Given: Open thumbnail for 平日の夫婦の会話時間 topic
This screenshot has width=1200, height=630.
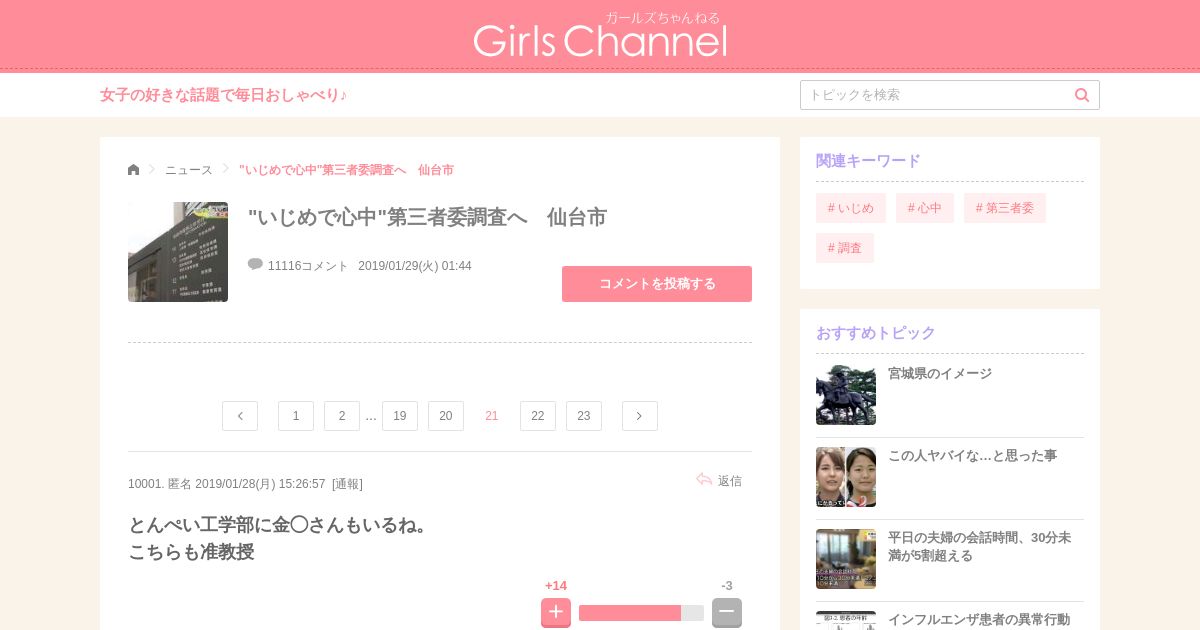Looking at the screenshot, I should (846, 559).
